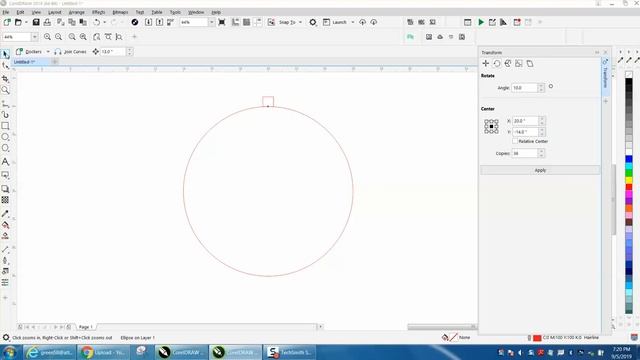Open TechSmith Snagit taskbar item
Screen dimensions: 640x360
tap(290, 352)
